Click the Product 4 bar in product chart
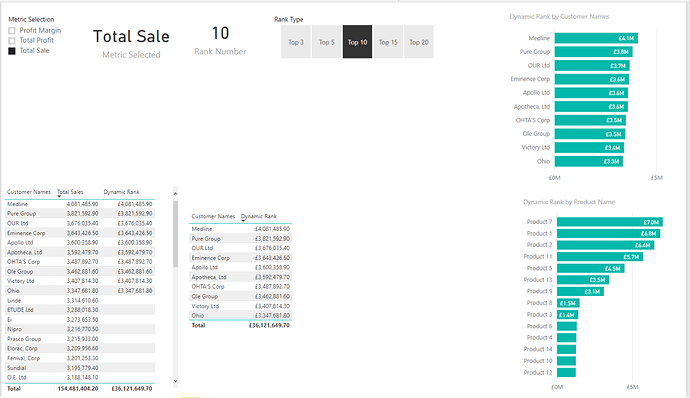Viewport: 690px width, 398px height. coord(566,338)
